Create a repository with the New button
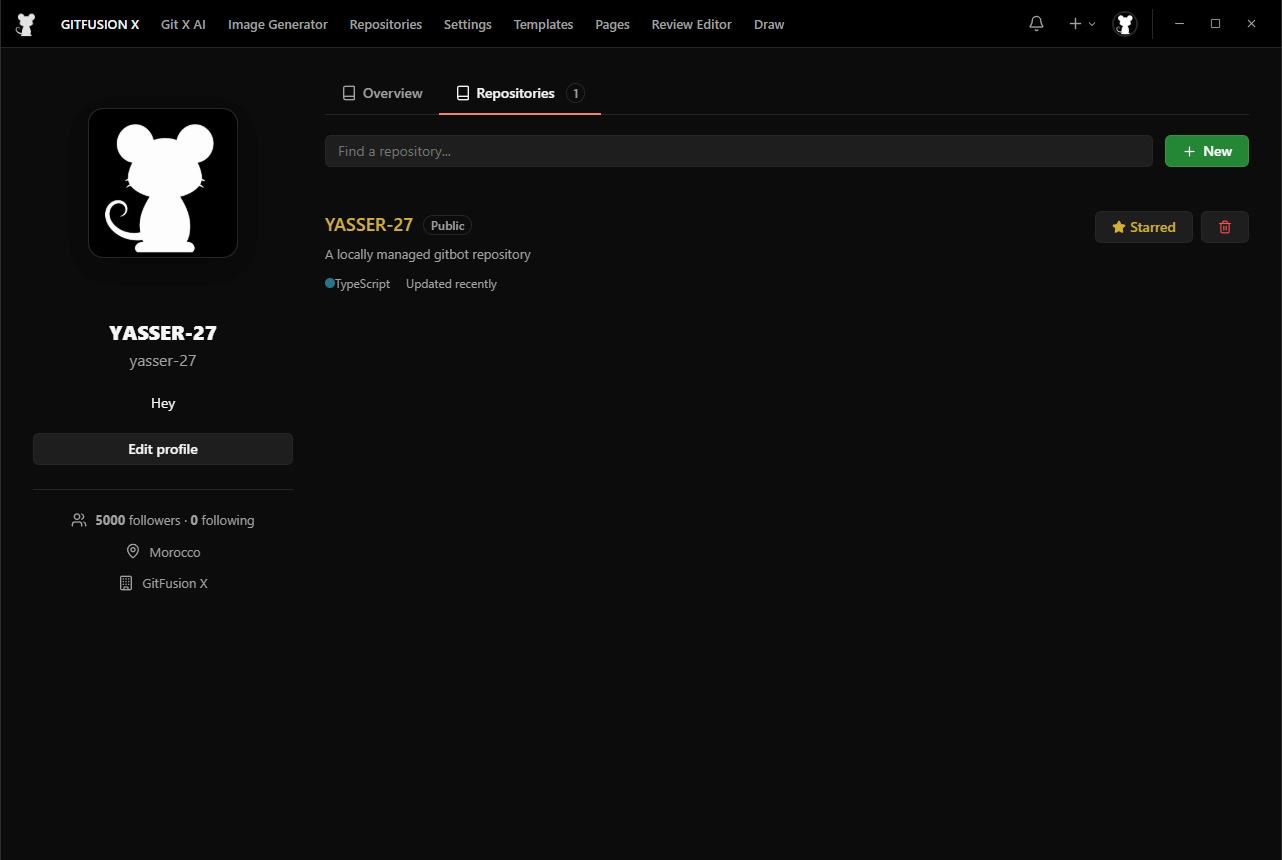Screen dimensions: 1282x860 pyautogui.click(x=1206, y=151)
